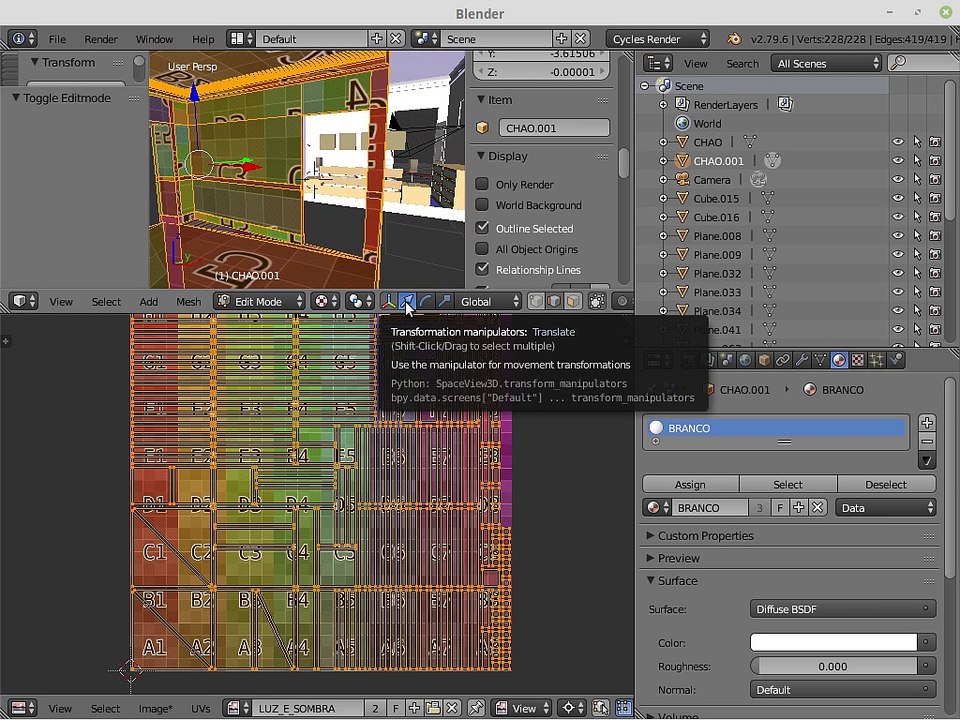This screenshot has width=960, height=720.
Task: Click the outliner search magnifier
Action: point(898,63)
